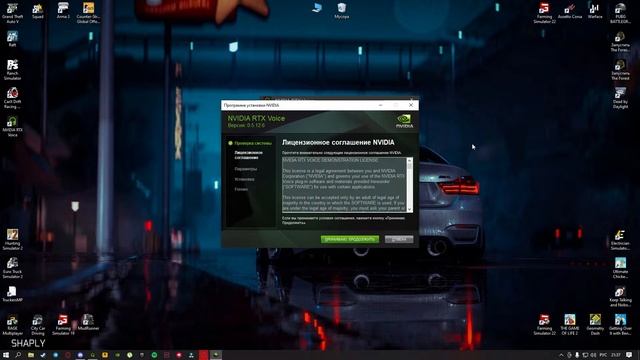Open the volume control in system tray
Viewport: 640px width, 360px height.
[593, 355]
